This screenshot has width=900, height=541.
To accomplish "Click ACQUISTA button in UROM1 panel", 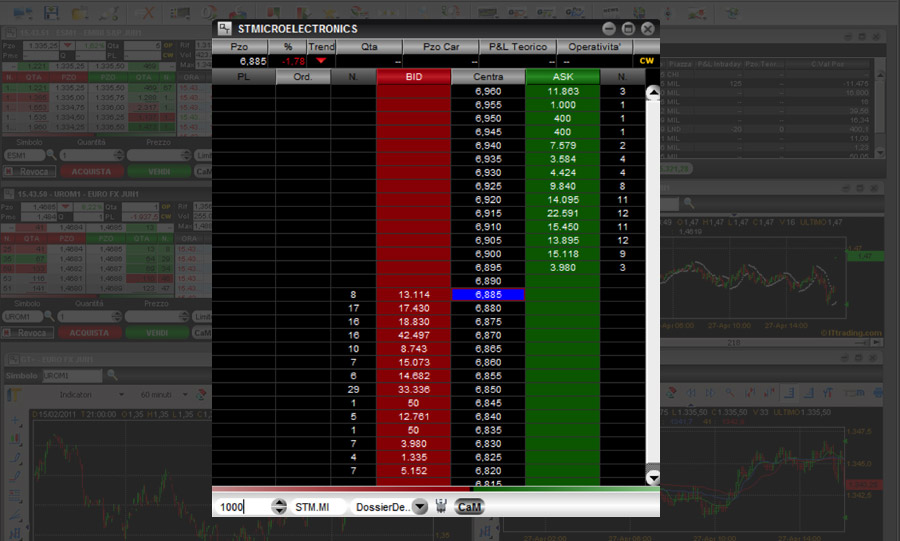I will pos(89,332).
